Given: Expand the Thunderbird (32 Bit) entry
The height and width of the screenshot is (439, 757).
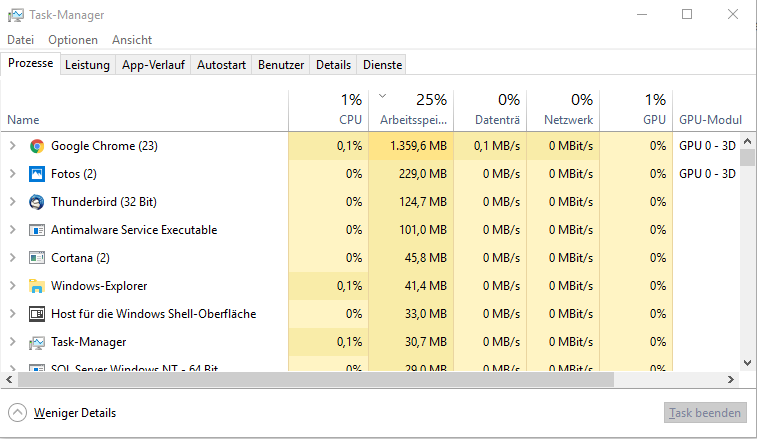Looking at the screenshot, I should tap(13, 202).
